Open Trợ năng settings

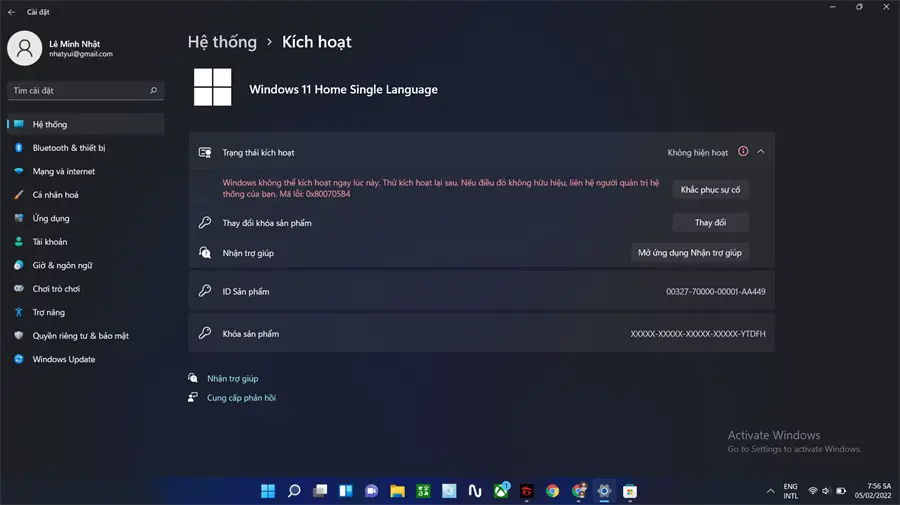[x=86, y=312]
